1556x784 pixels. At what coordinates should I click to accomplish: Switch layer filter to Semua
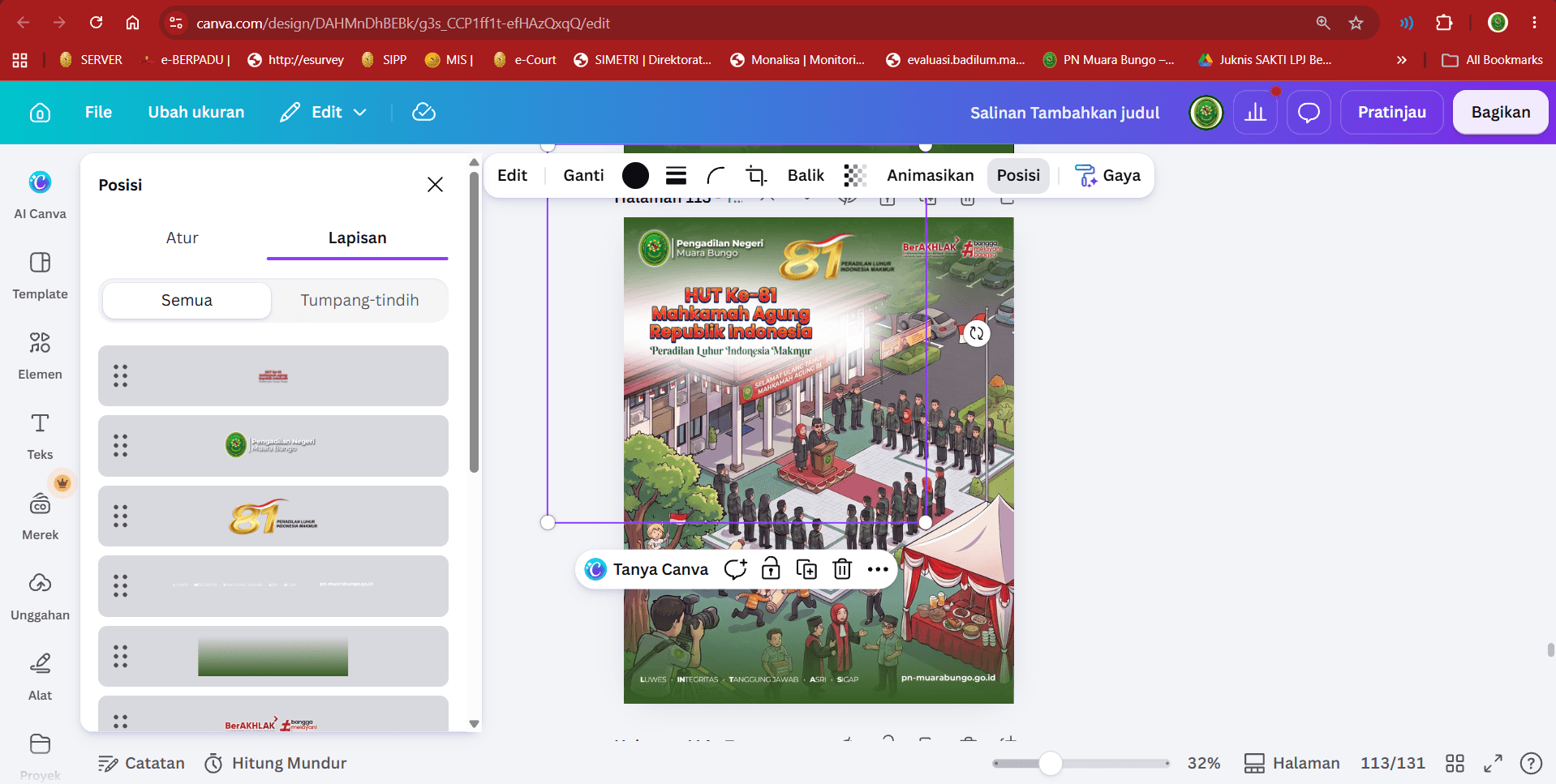(x=187, y=301)
